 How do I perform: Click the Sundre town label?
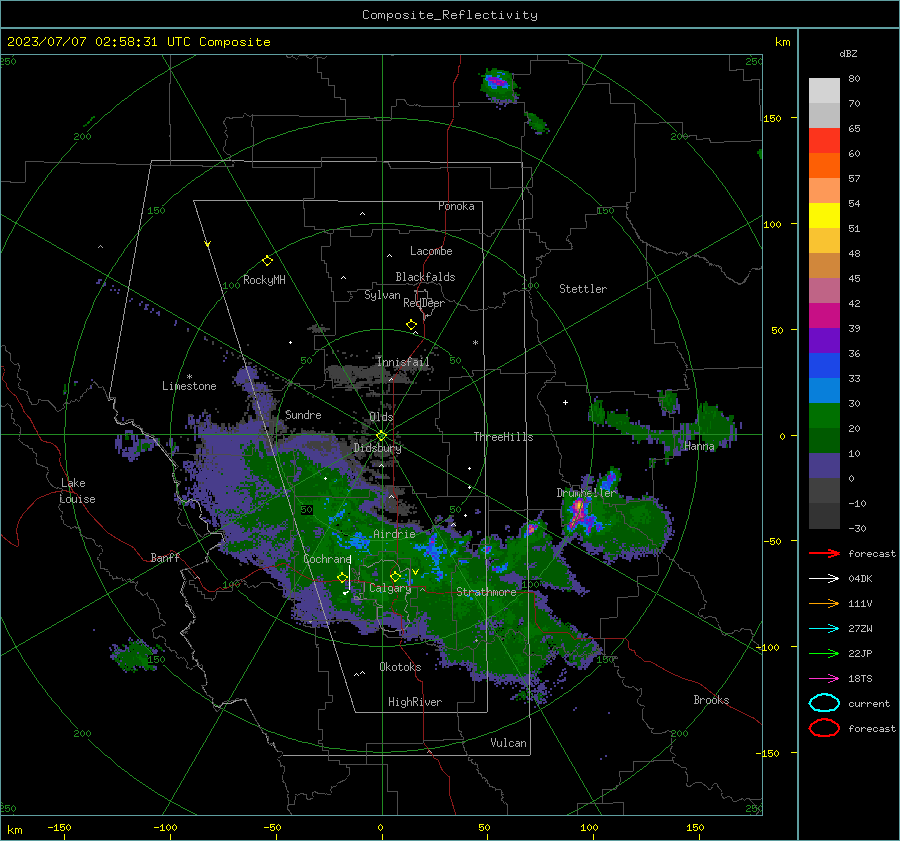click(303, 414)
